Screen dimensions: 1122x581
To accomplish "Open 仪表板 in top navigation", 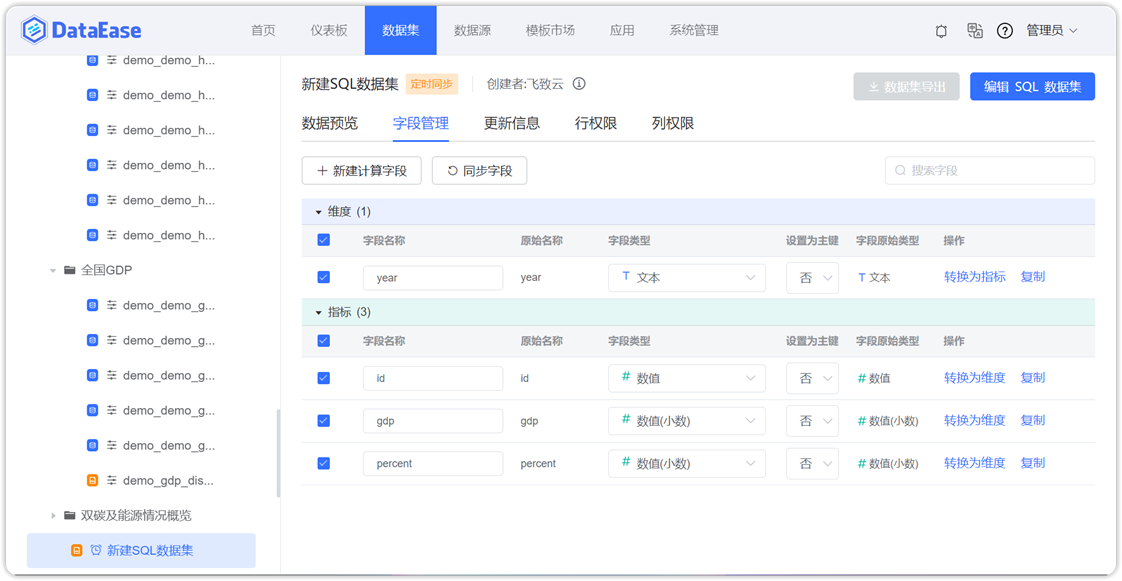I will 328,31.
